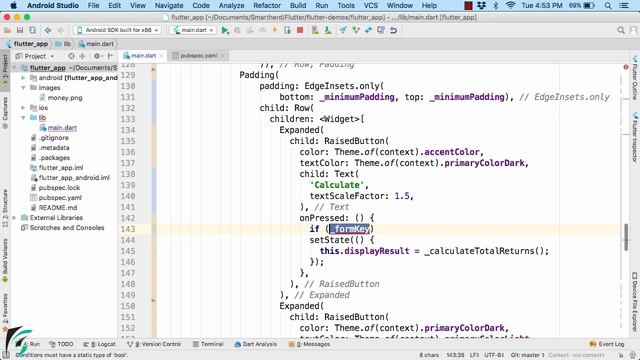Image resolution: width=640 pixels, height=360 pixels.
Task: Open the Refactor menu
Action: 267,6
